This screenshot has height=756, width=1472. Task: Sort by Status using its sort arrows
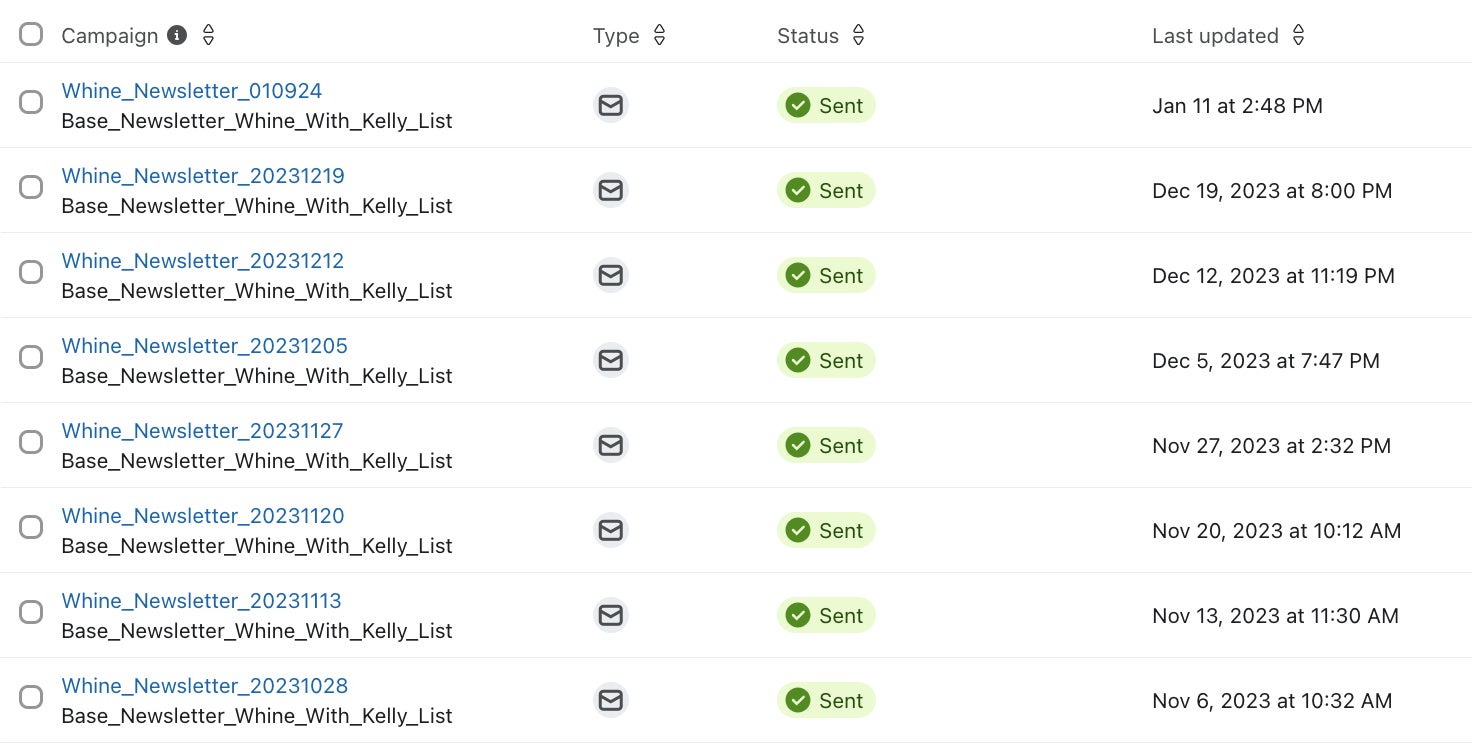[858, 36]
